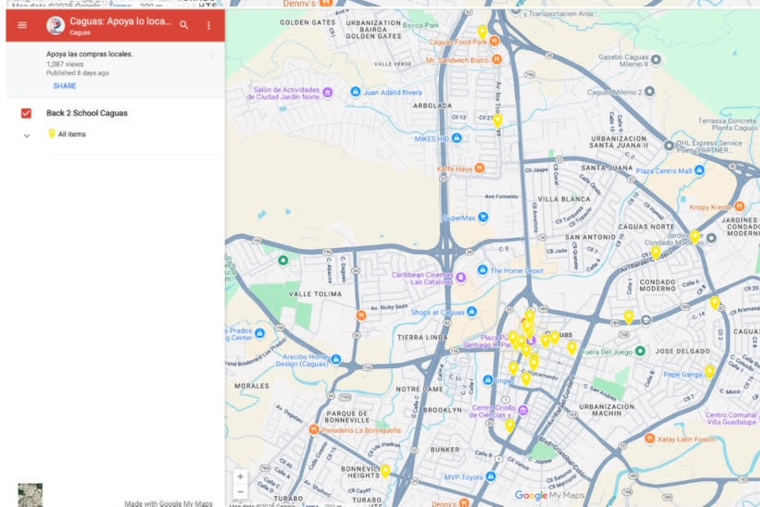Click the SHARE link

coord(64,86)
